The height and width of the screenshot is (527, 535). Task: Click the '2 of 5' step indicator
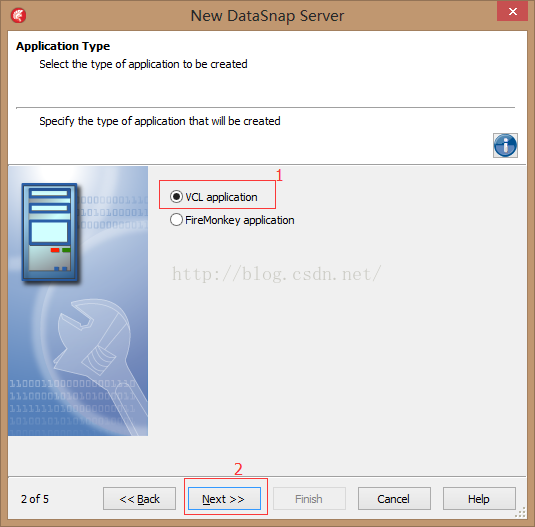35,499
